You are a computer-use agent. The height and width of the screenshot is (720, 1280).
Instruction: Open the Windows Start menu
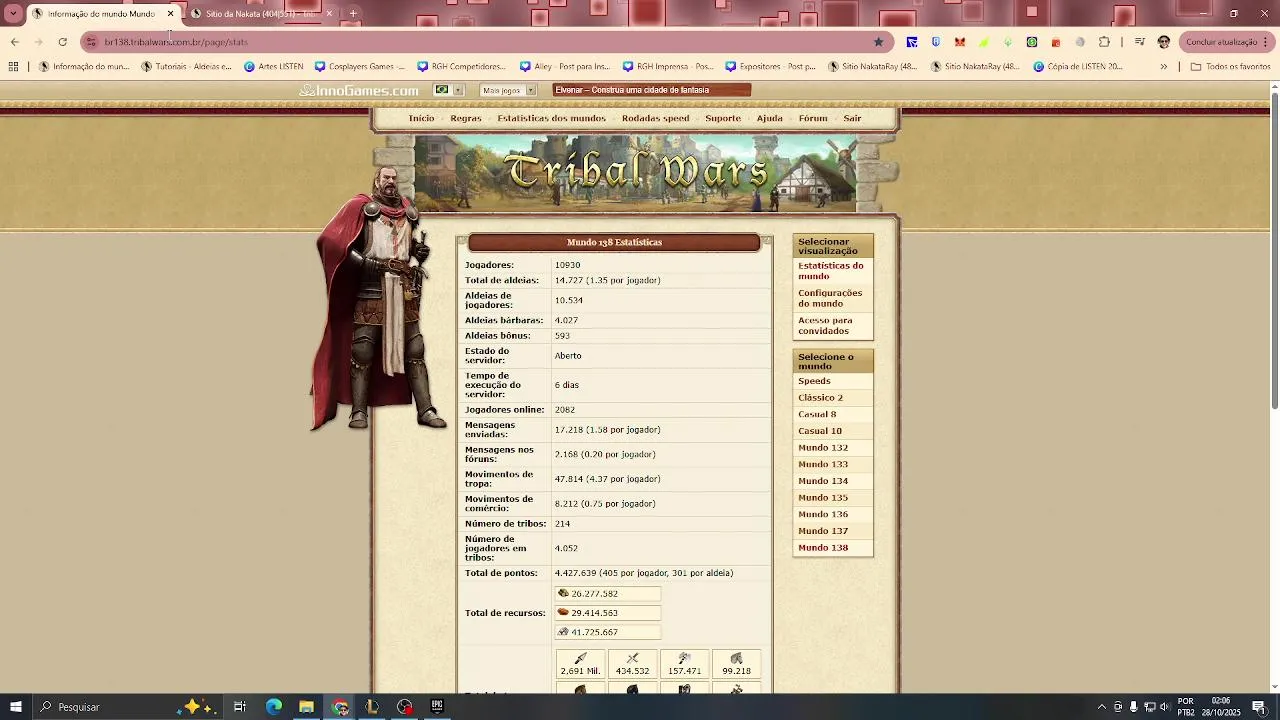coord(16,707)
